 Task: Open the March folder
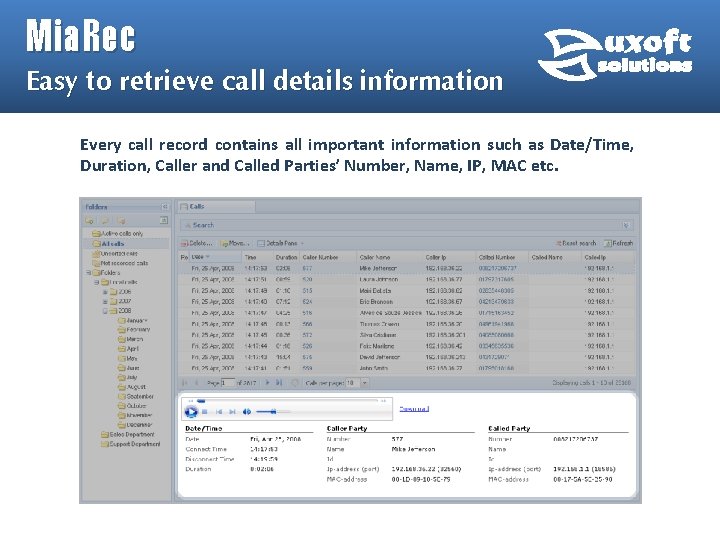(130, 339)
